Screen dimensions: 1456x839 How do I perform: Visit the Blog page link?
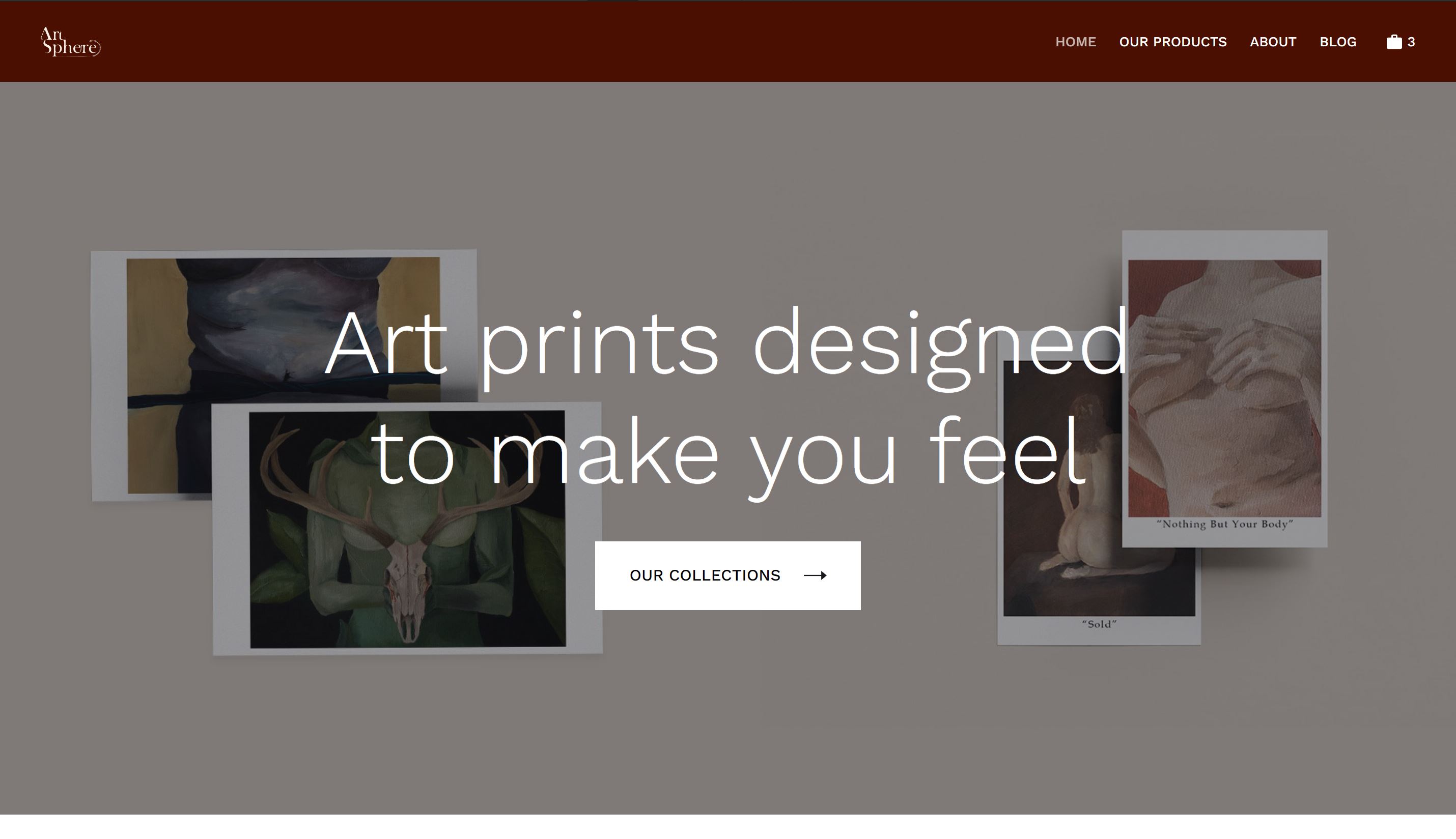(x=1337, y=42)
